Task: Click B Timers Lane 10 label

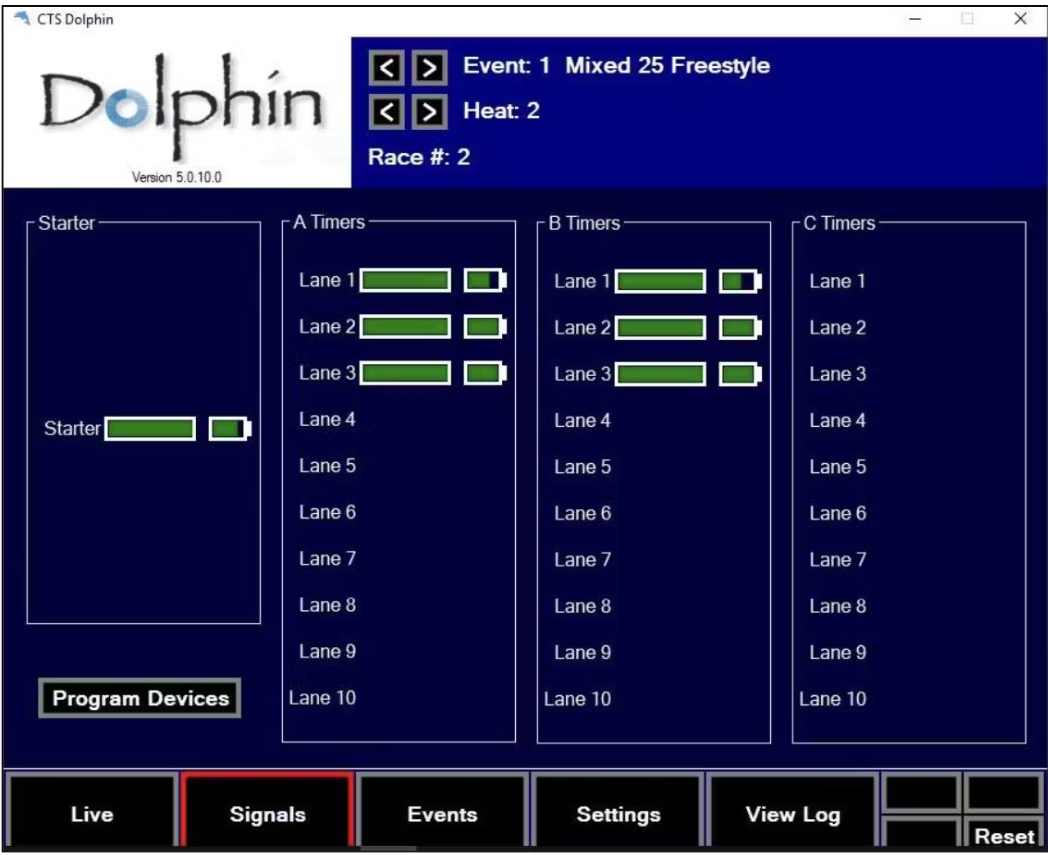Action: [577, 699]
